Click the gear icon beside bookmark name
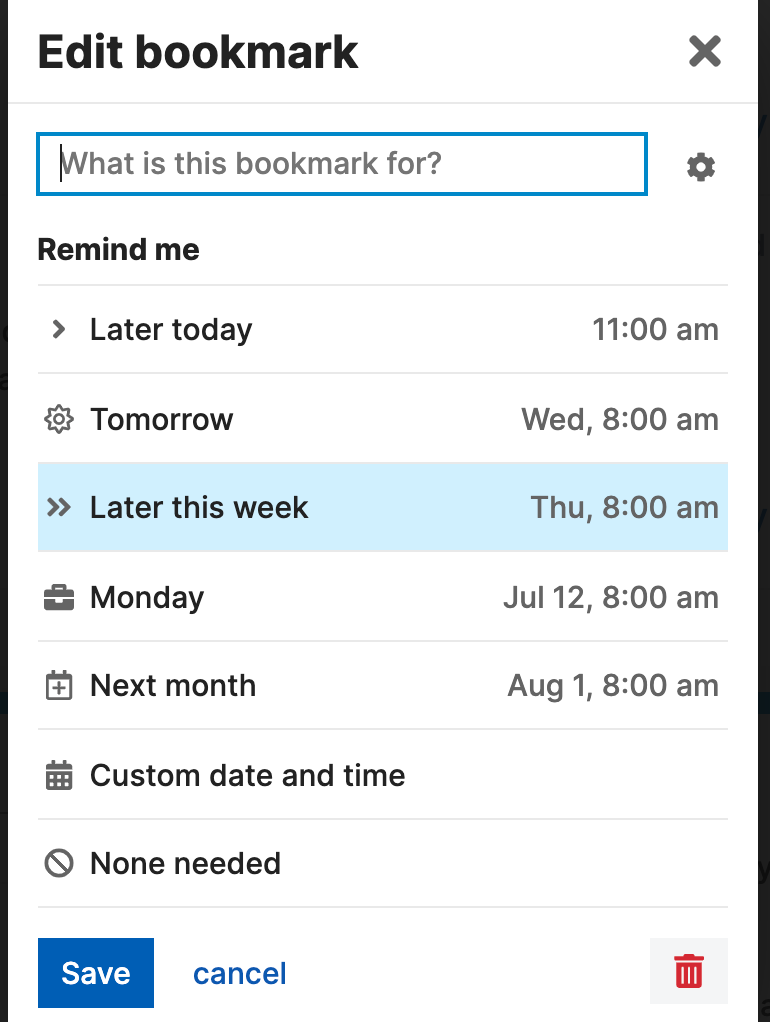Screen dimensions: 770x1022 click(701, 167)
